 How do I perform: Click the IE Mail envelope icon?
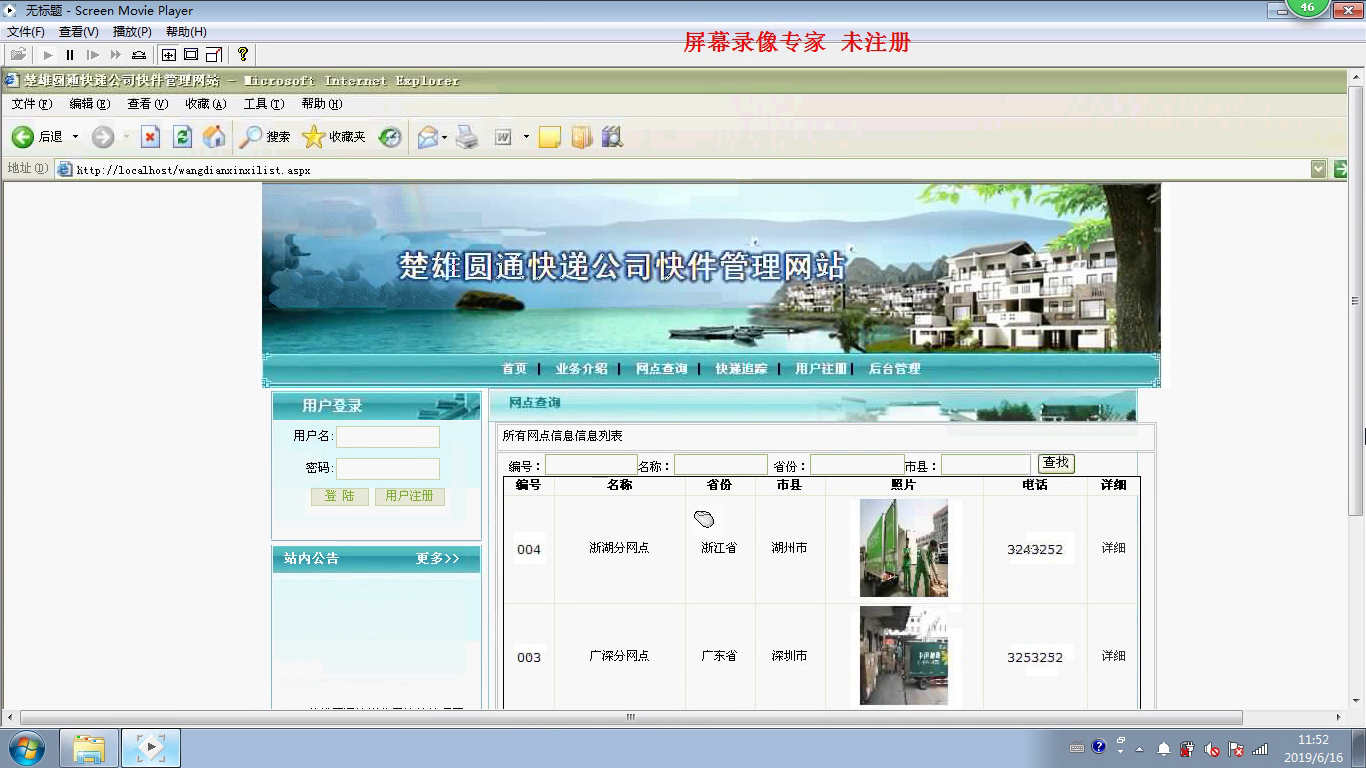click(428, 137)
